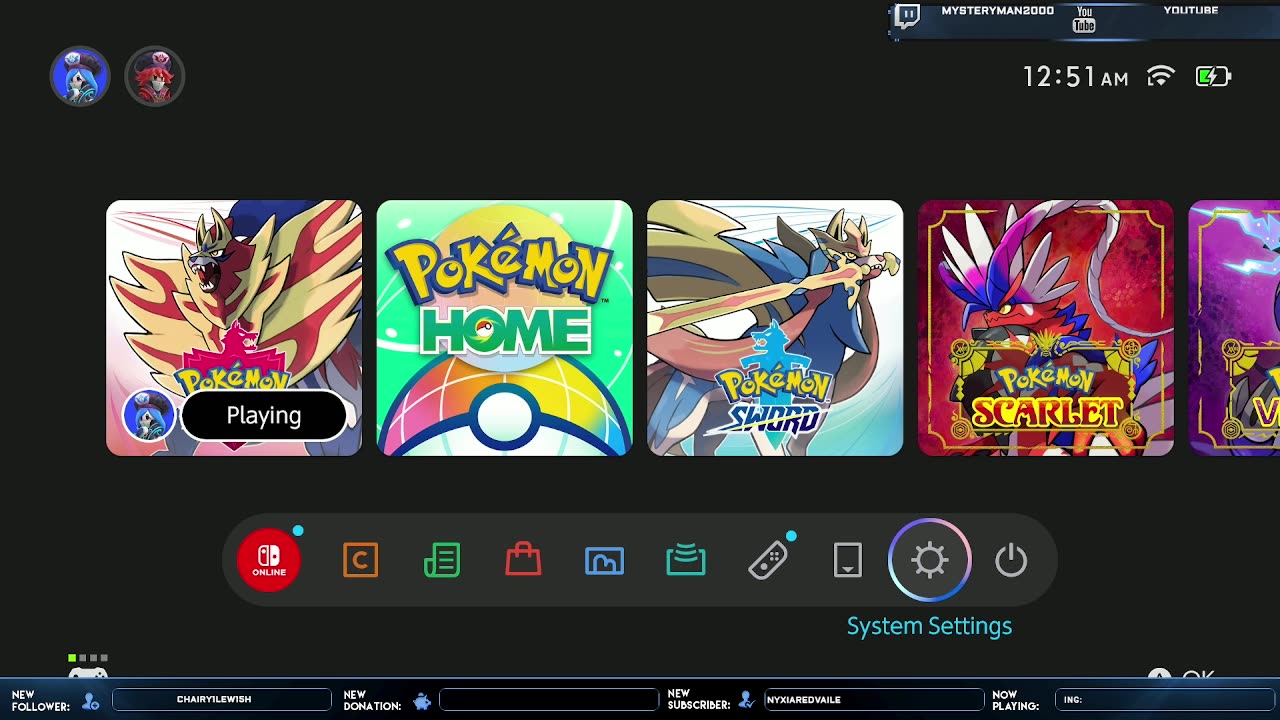
Task: Launch the Pokémon Sword tile
Action: pos(775,328)
